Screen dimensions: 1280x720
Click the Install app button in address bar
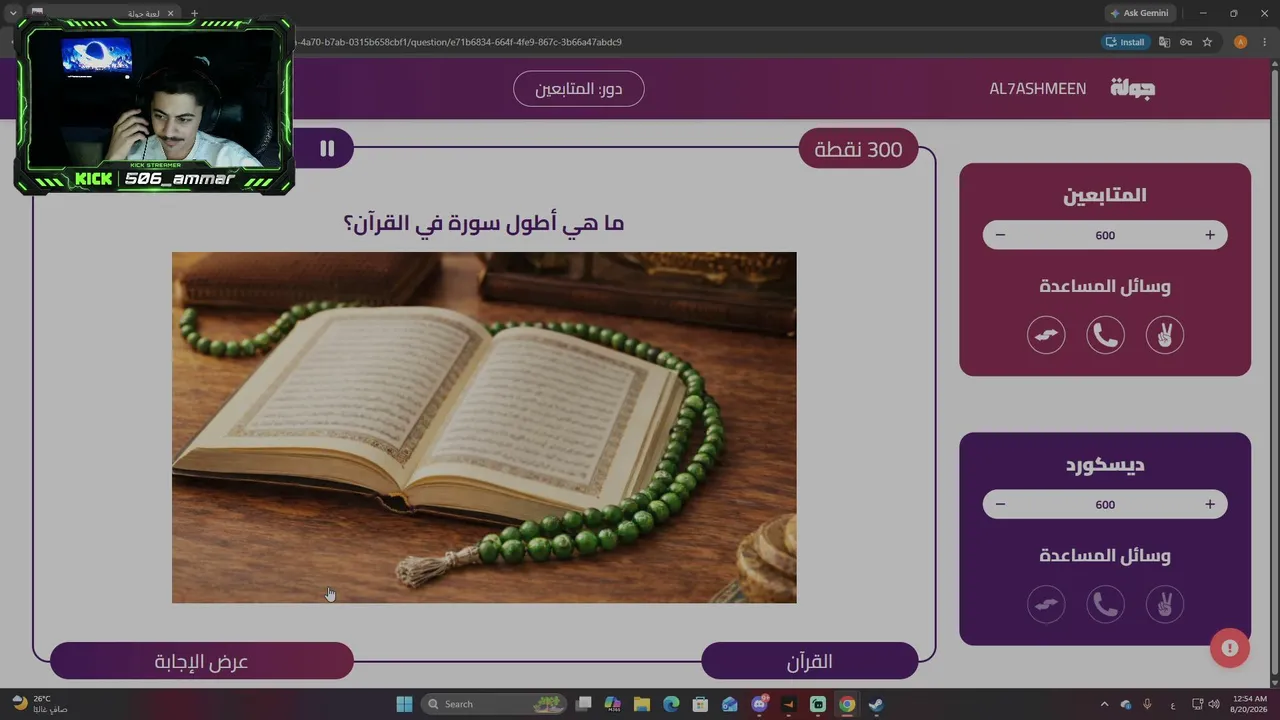(1125, 42)
